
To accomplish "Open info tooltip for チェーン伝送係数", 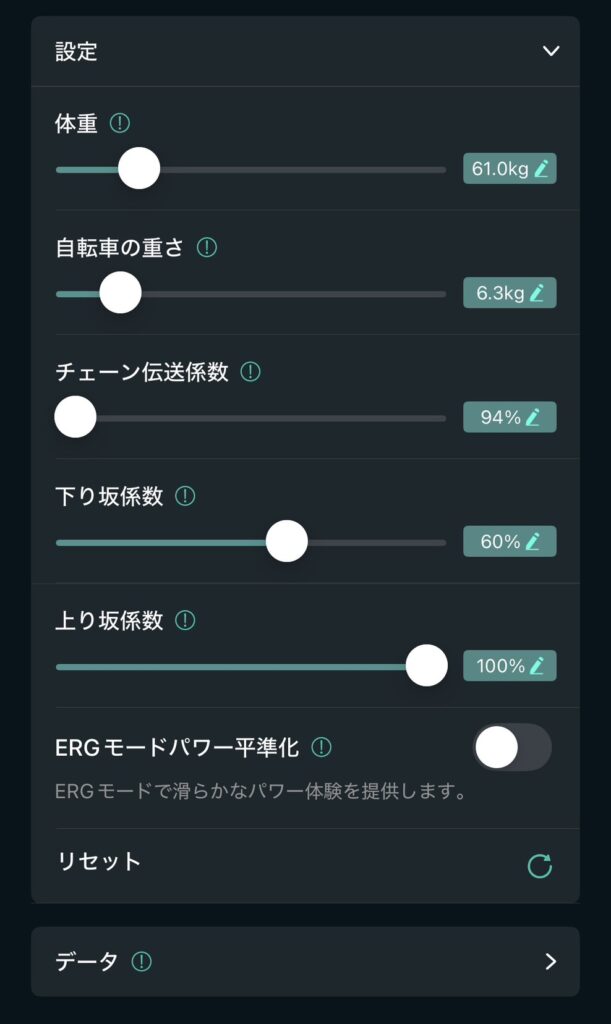I will pos(251,372).
